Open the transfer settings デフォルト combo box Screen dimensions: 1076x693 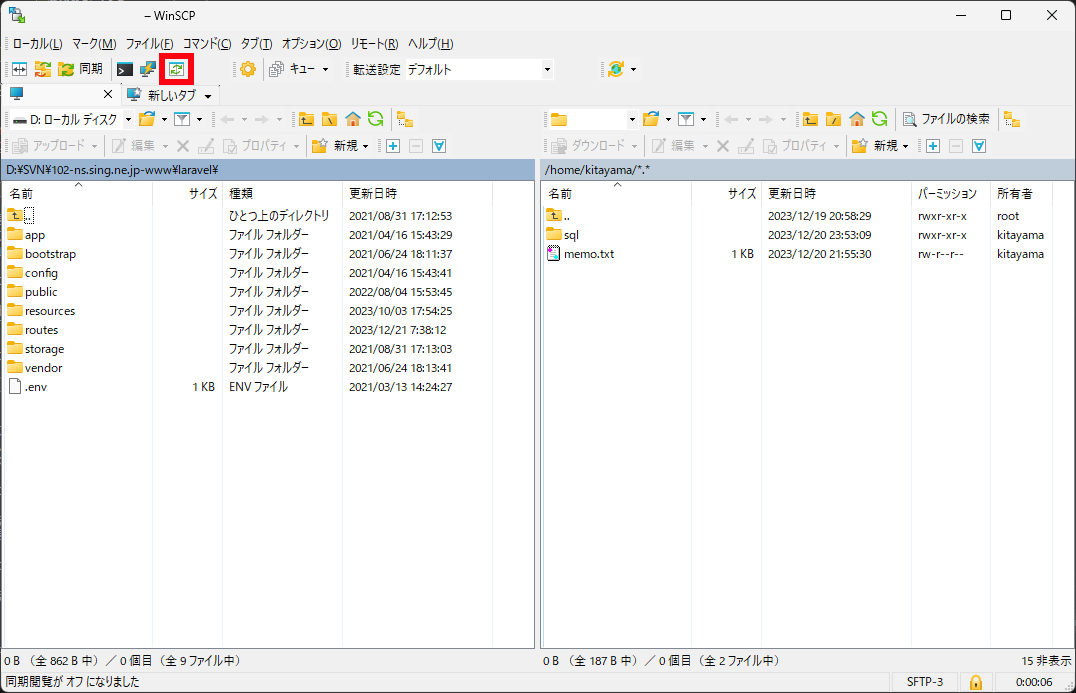tap(479, 69)
